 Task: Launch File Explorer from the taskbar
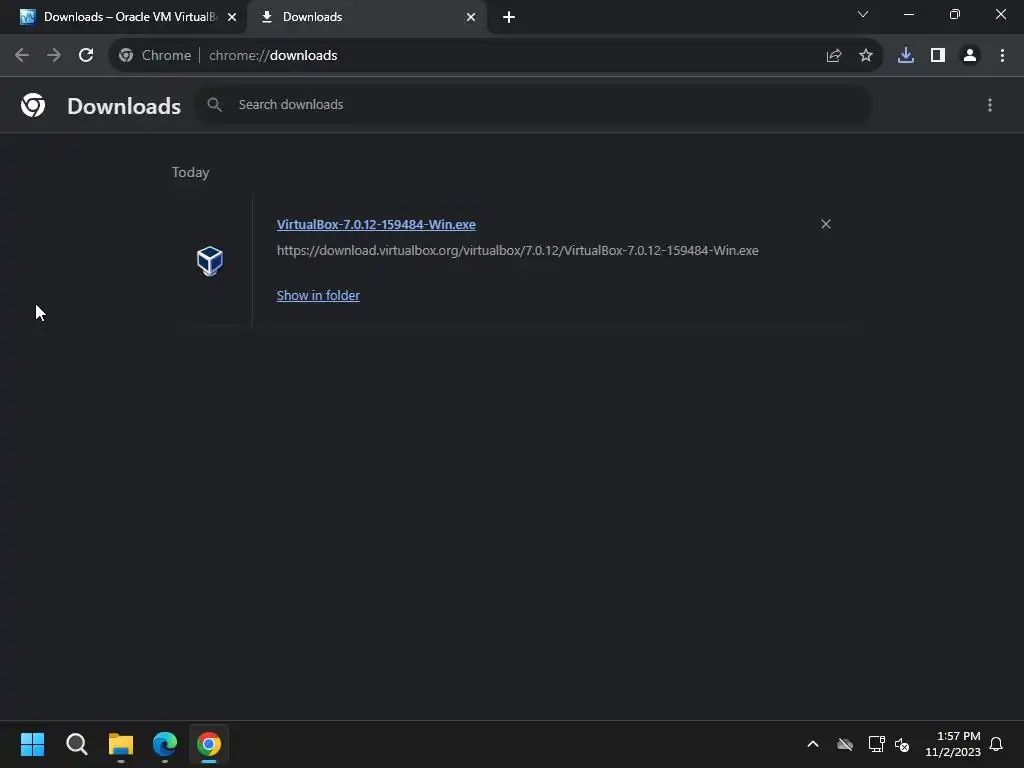click(x=121, y=744)
